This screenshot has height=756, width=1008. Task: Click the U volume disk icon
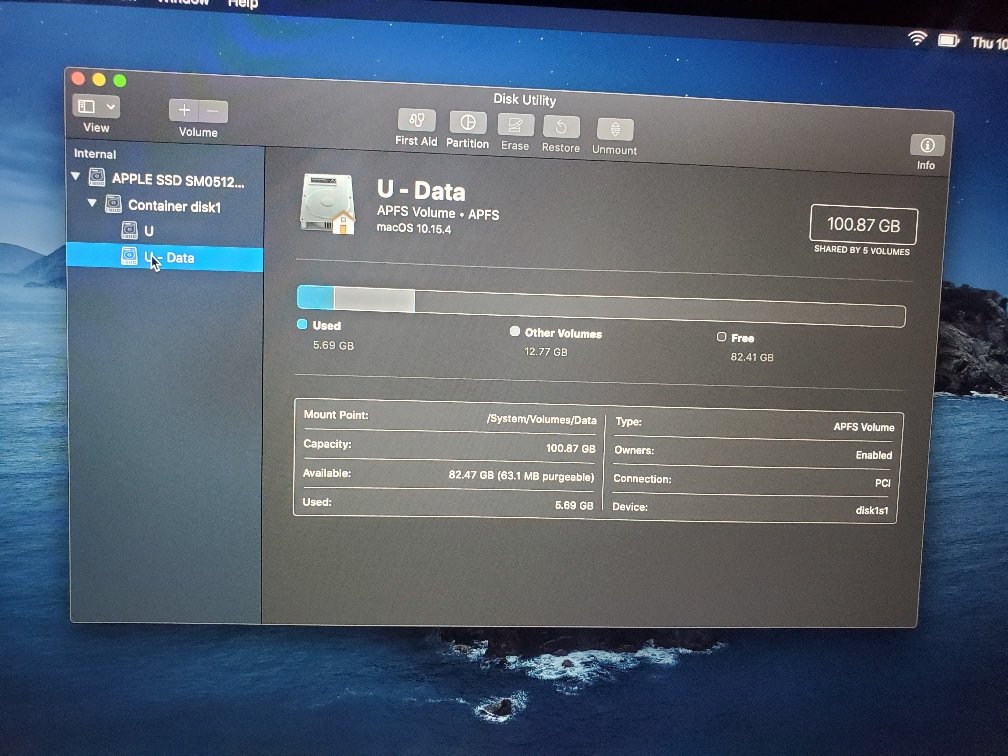point(129,230)
